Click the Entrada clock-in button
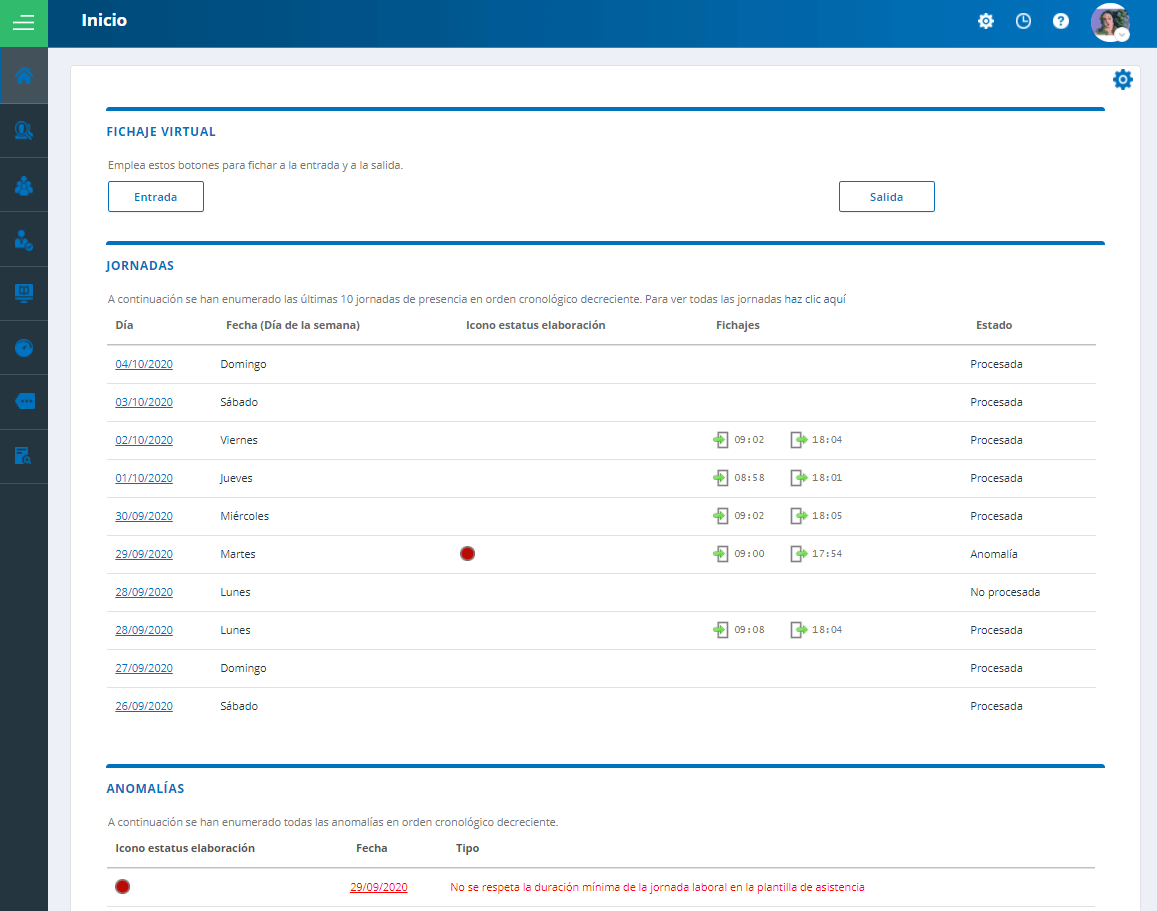This screenshot has height=911, width=1157. [156, 197]
